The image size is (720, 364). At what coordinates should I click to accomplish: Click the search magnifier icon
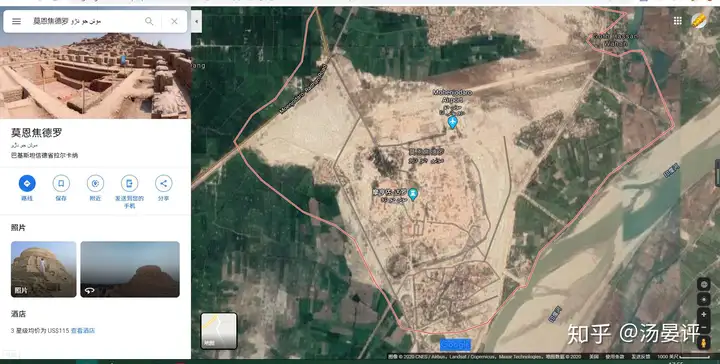point(149,21)
